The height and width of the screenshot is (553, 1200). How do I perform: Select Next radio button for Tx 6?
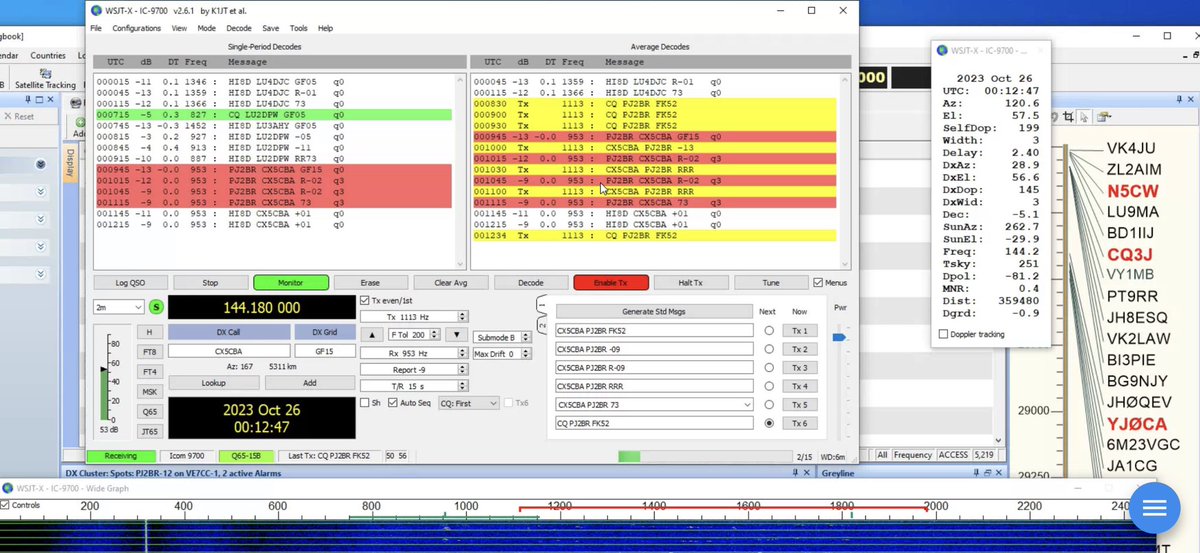[x=768, y=423]
